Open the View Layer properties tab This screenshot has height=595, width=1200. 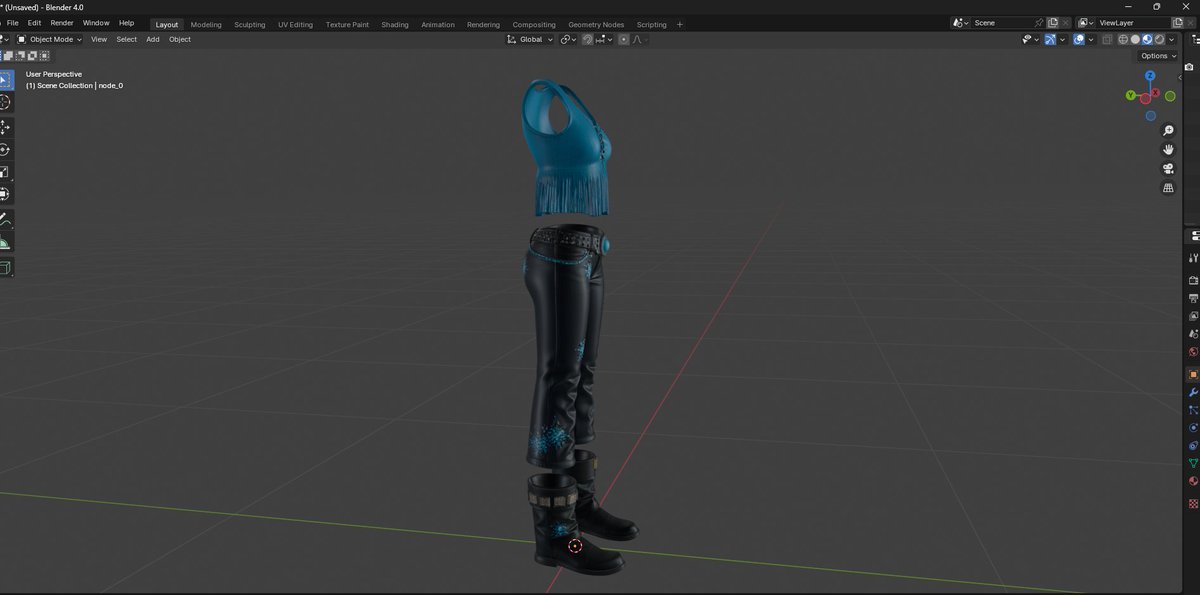click(x=1193, y=316)
